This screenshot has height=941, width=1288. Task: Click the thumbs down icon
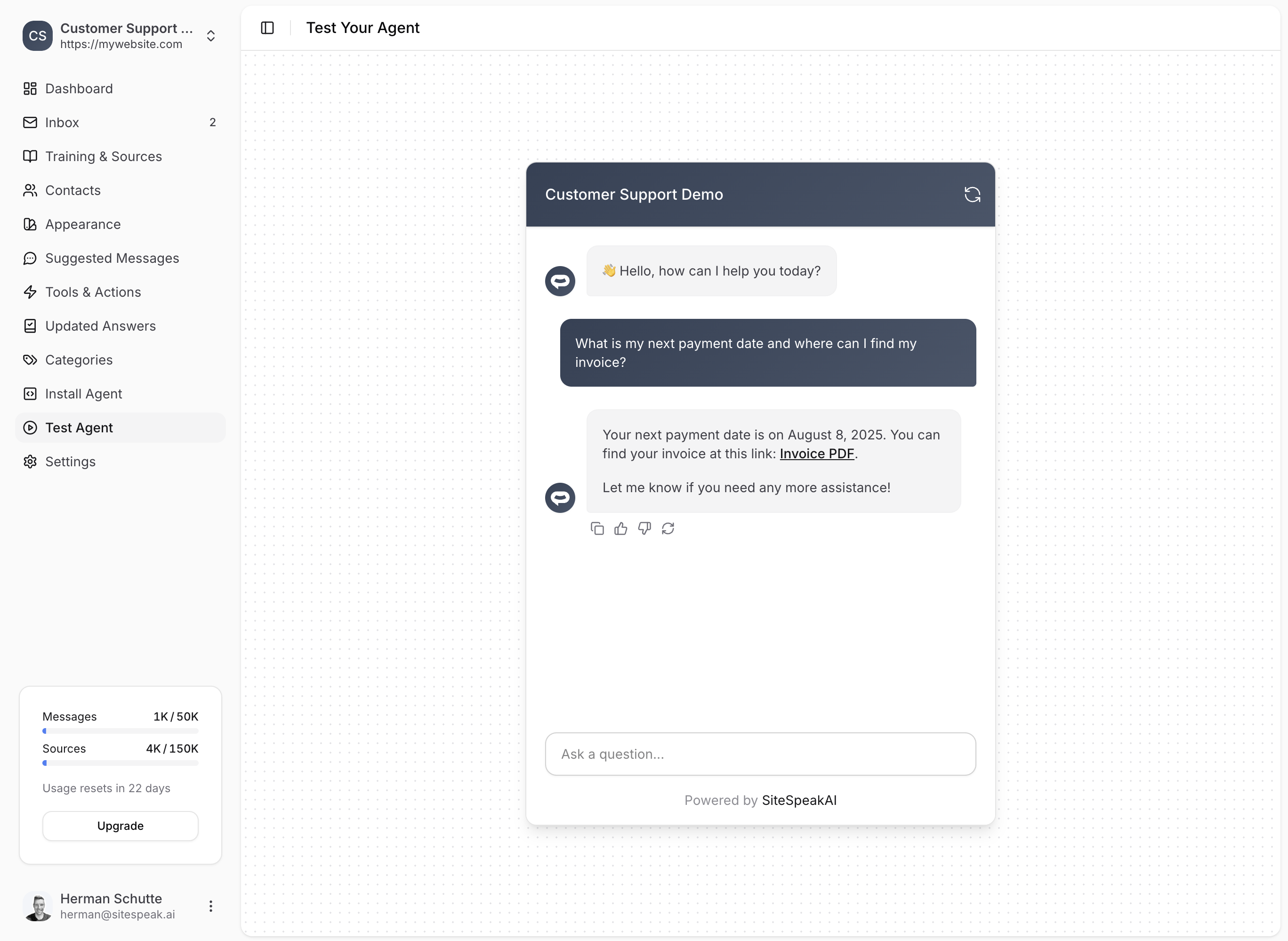point(644,528)
